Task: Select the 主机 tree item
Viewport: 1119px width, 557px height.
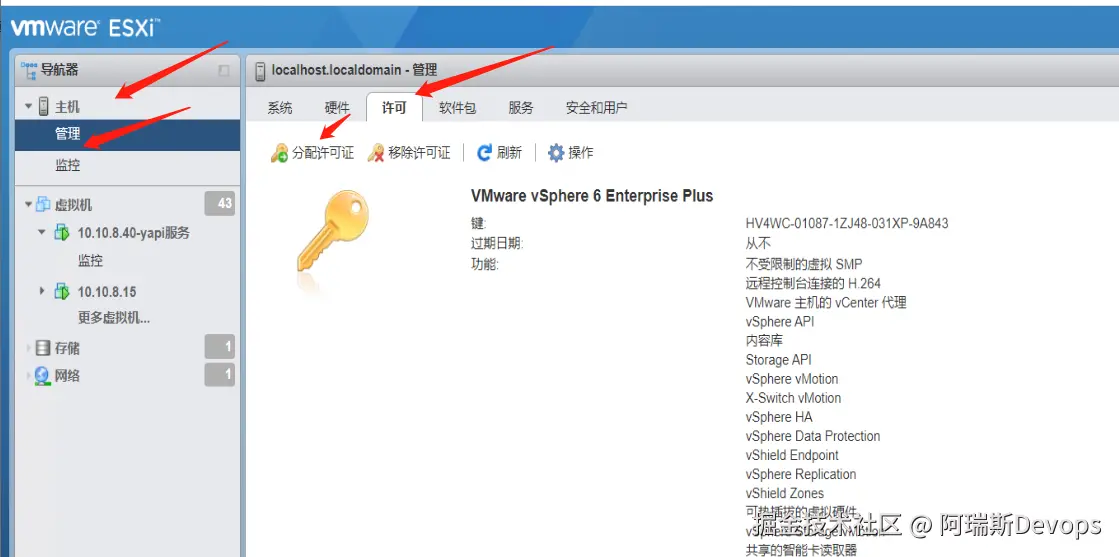Action: point(67,106)
